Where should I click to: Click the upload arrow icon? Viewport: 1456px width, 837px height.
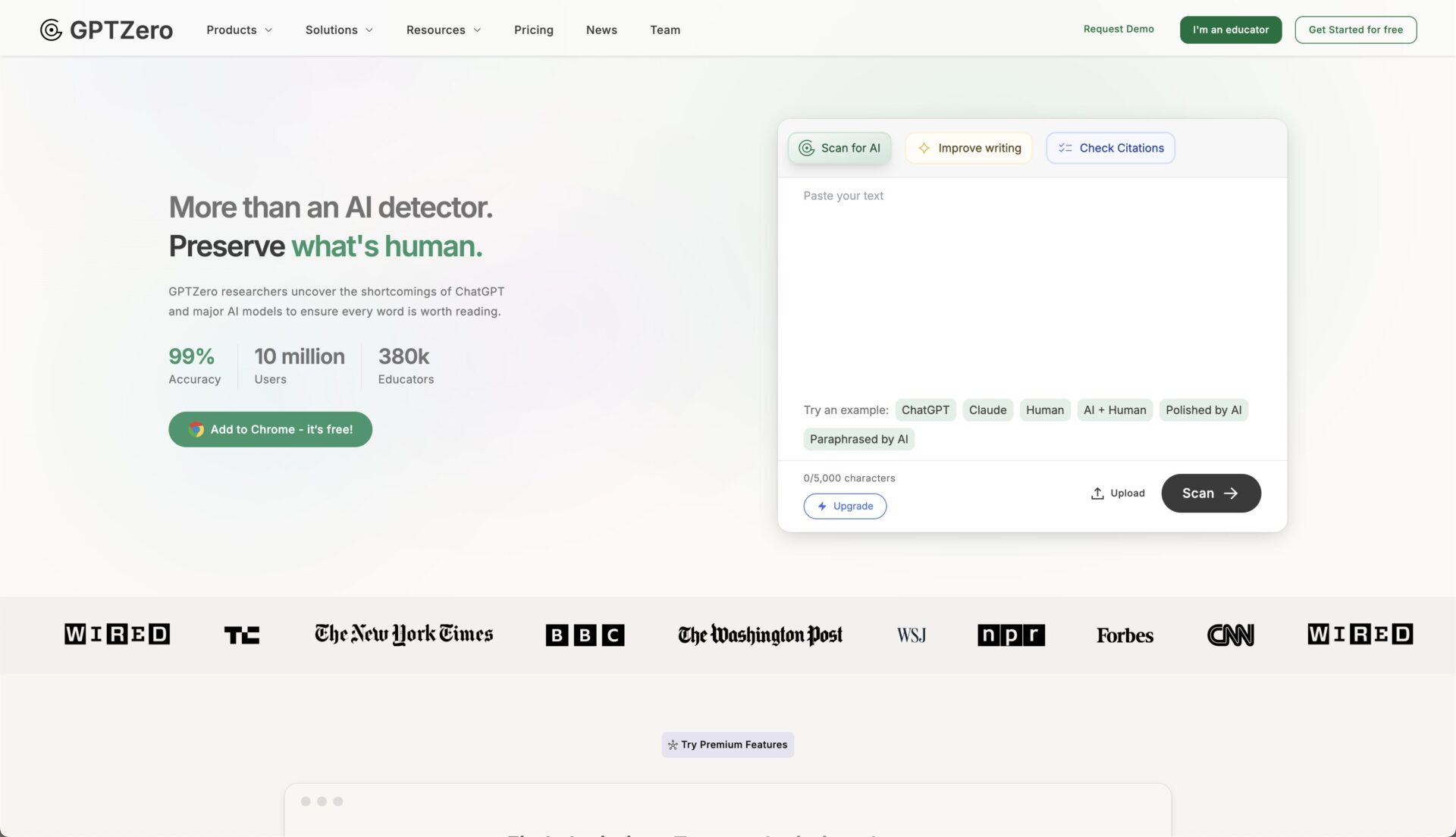(x=1097, y=493)
